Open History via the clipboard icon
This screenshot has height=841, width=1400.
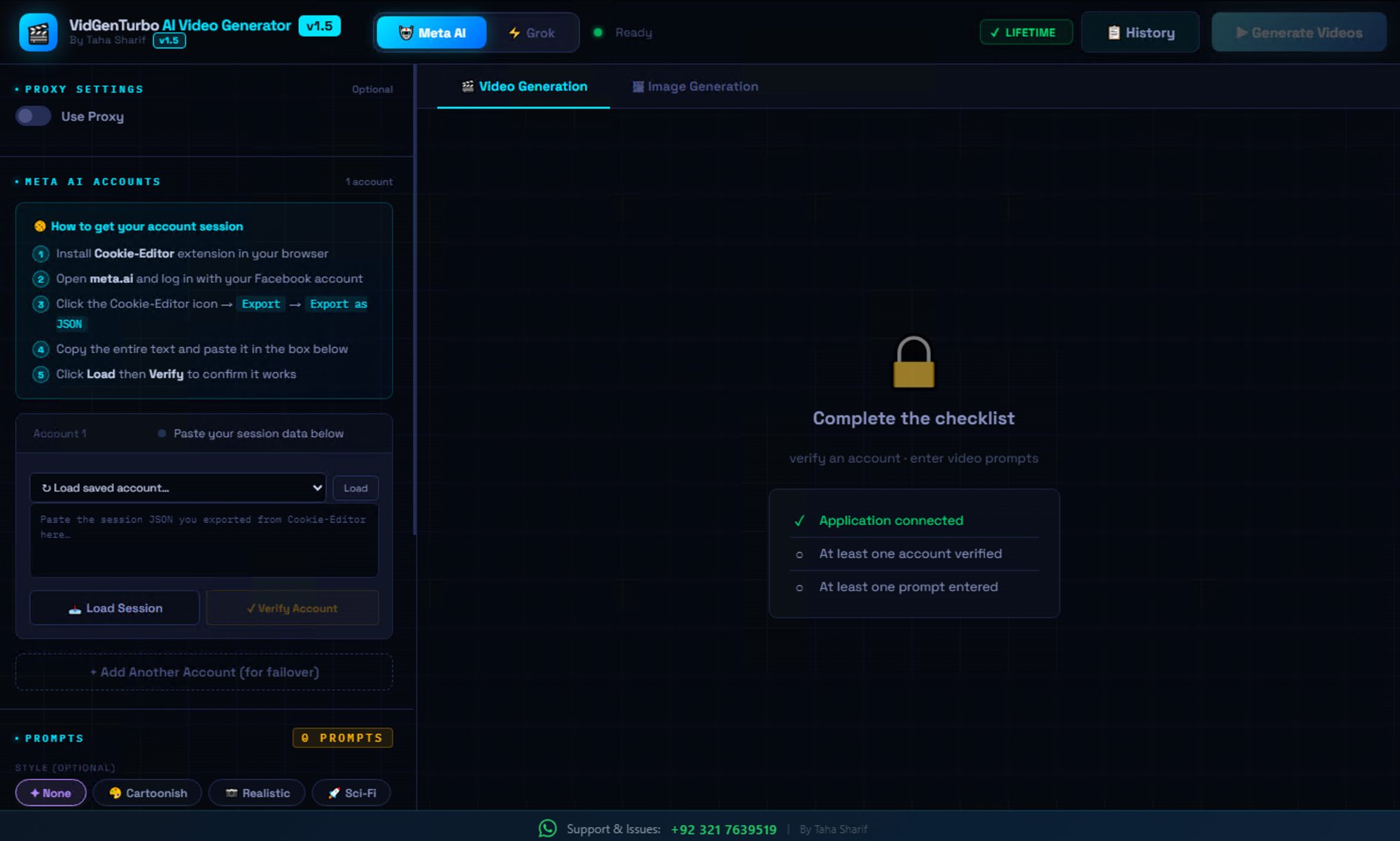click(1113, 32)
